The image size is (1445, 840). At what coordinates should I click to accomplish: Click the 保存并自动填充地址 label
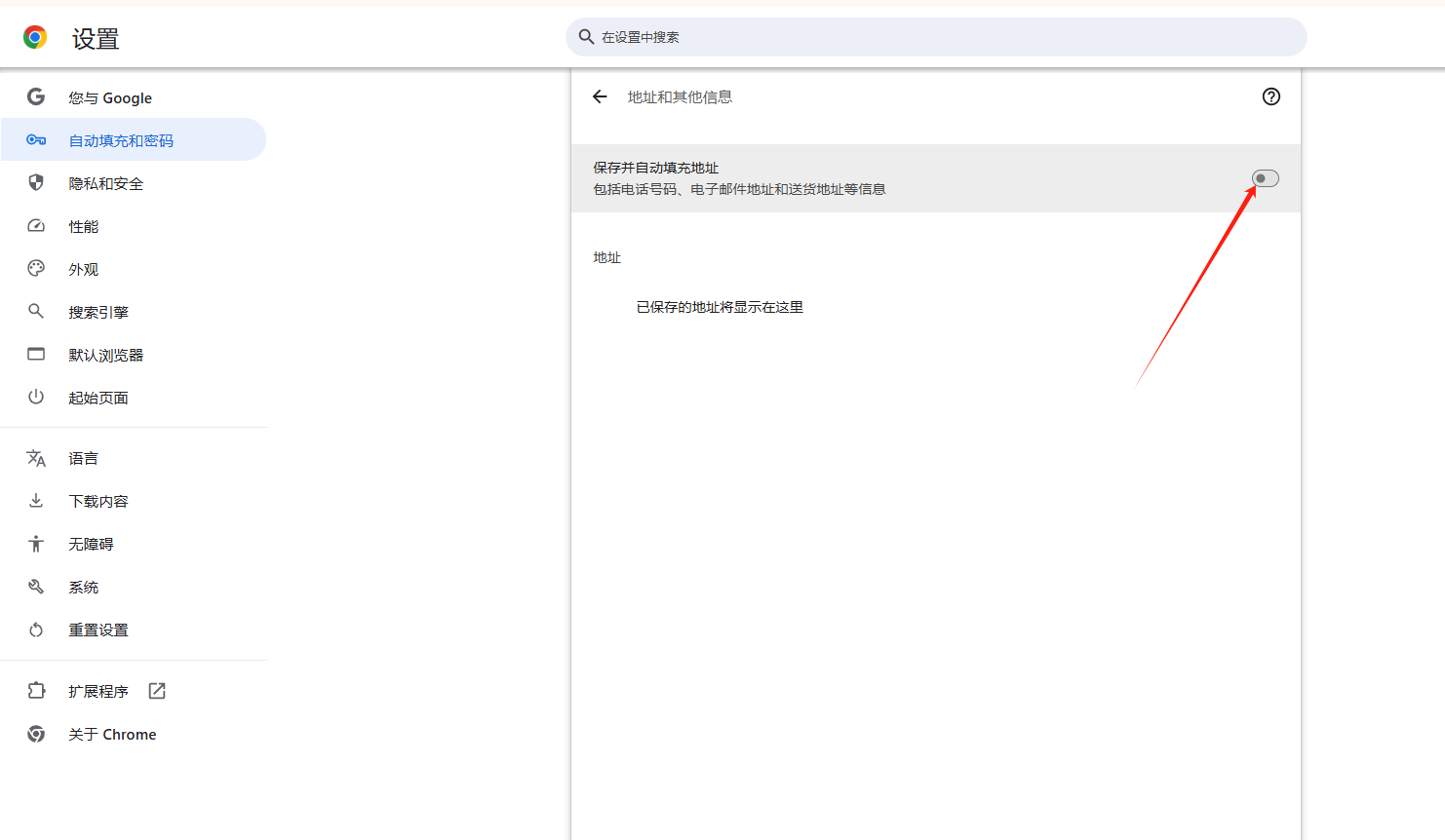click(x=656, y=168)
